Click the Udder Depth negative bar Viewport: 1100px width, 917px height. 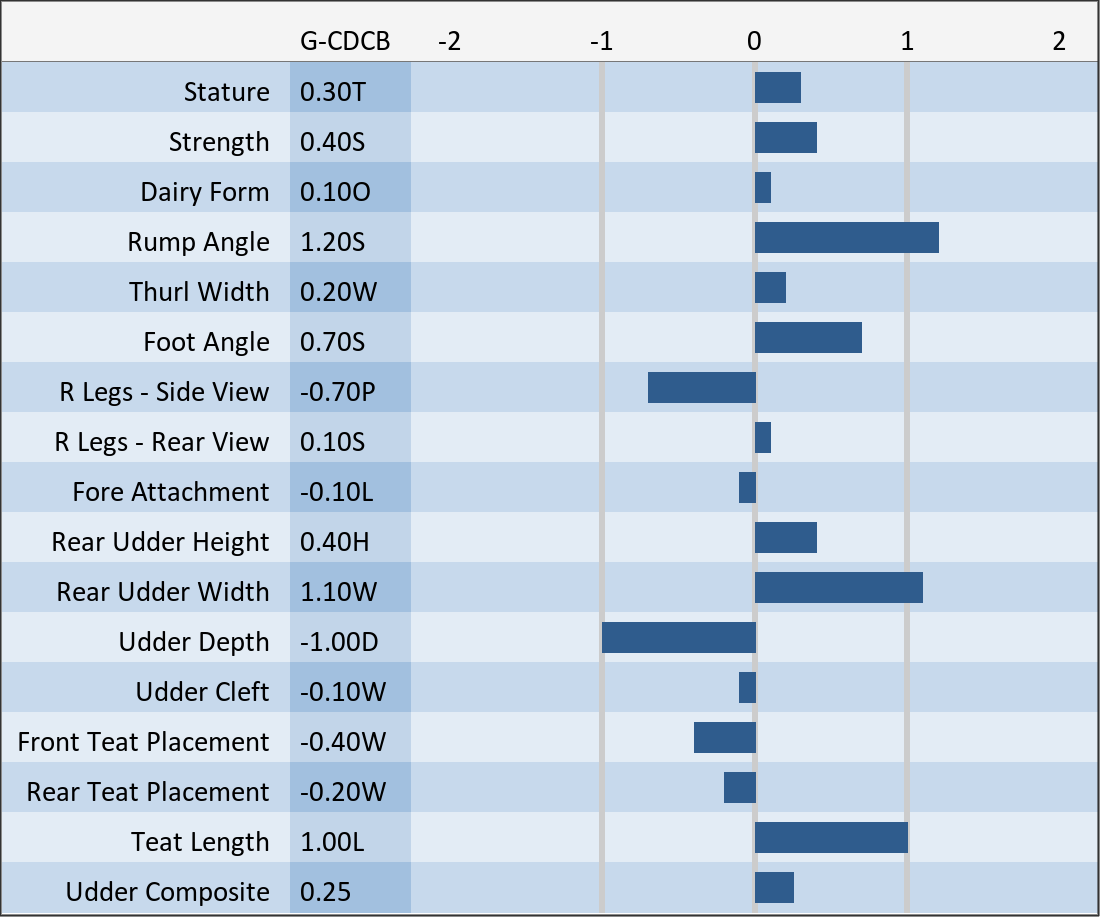[x=678, y=638]
